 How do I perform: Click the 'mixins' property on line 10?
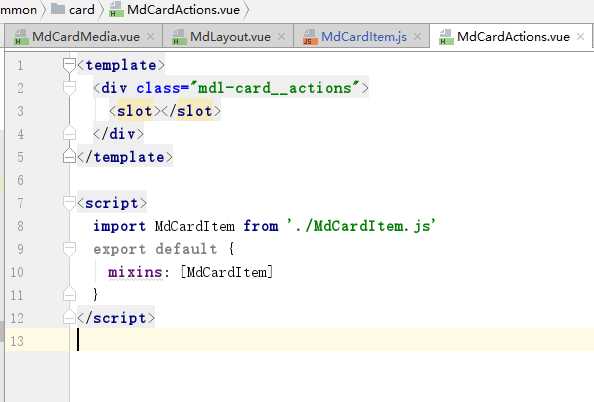135,272
